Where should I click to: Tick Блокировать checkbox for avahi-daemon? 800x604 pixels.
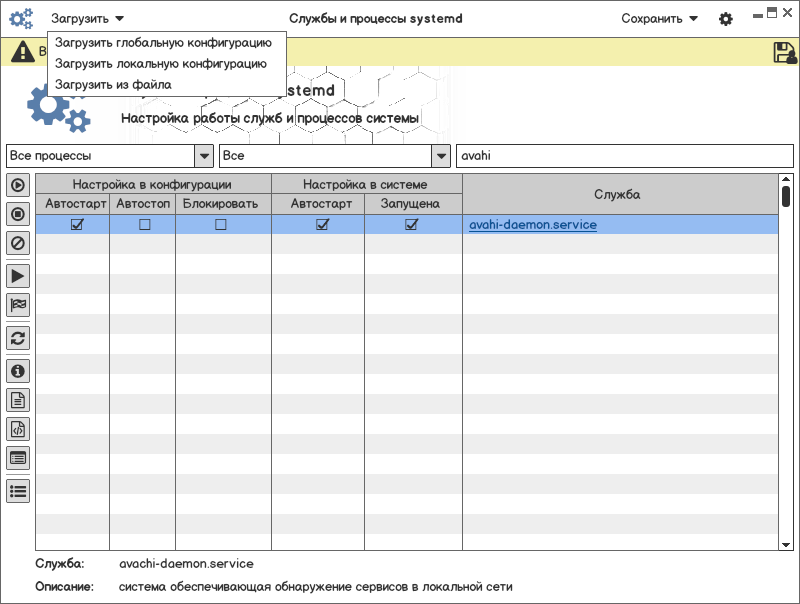click(221, 225)
